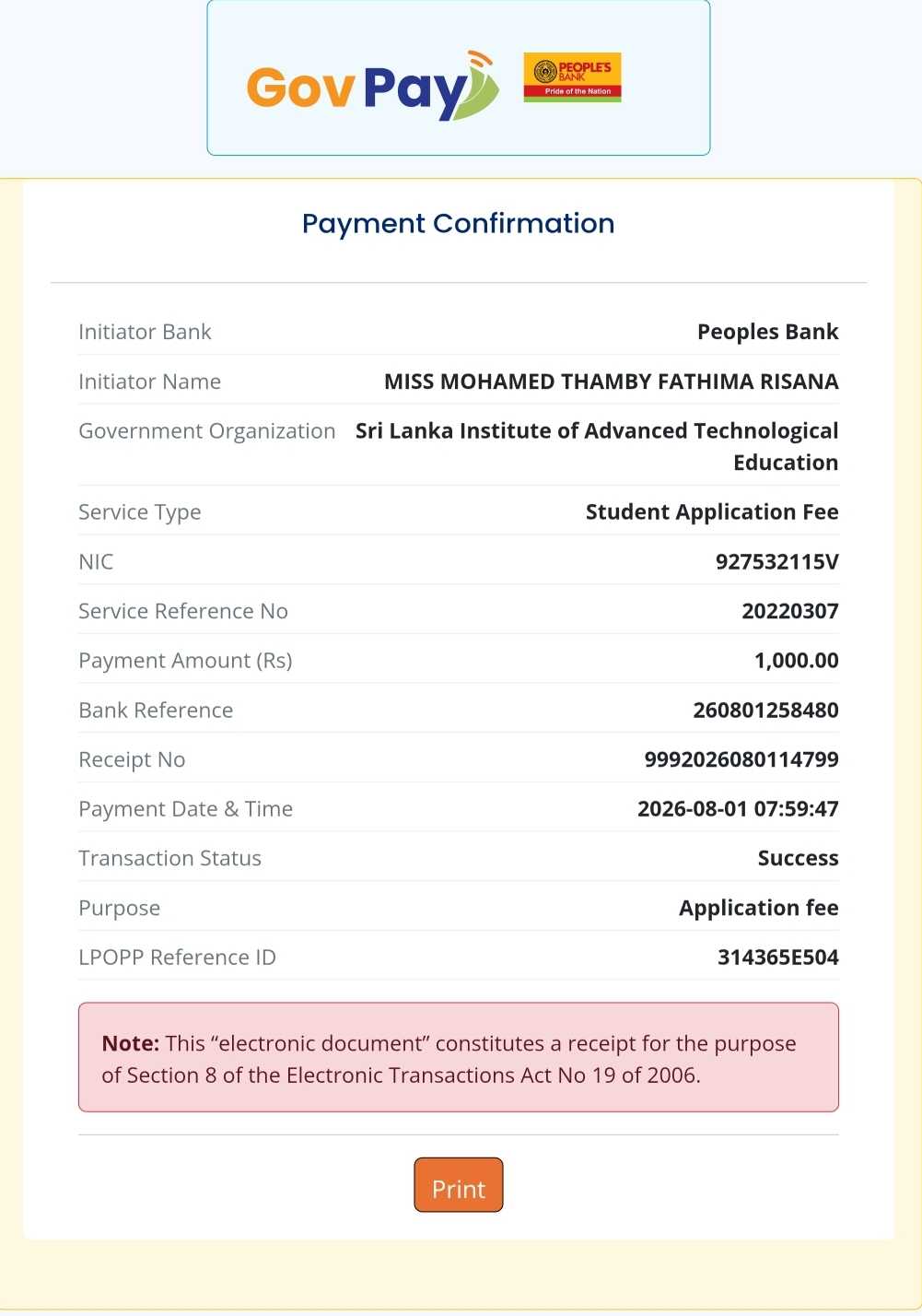Select the payment date and time value
Viewport: 922px width, 1316px height.
coord(738,809)
